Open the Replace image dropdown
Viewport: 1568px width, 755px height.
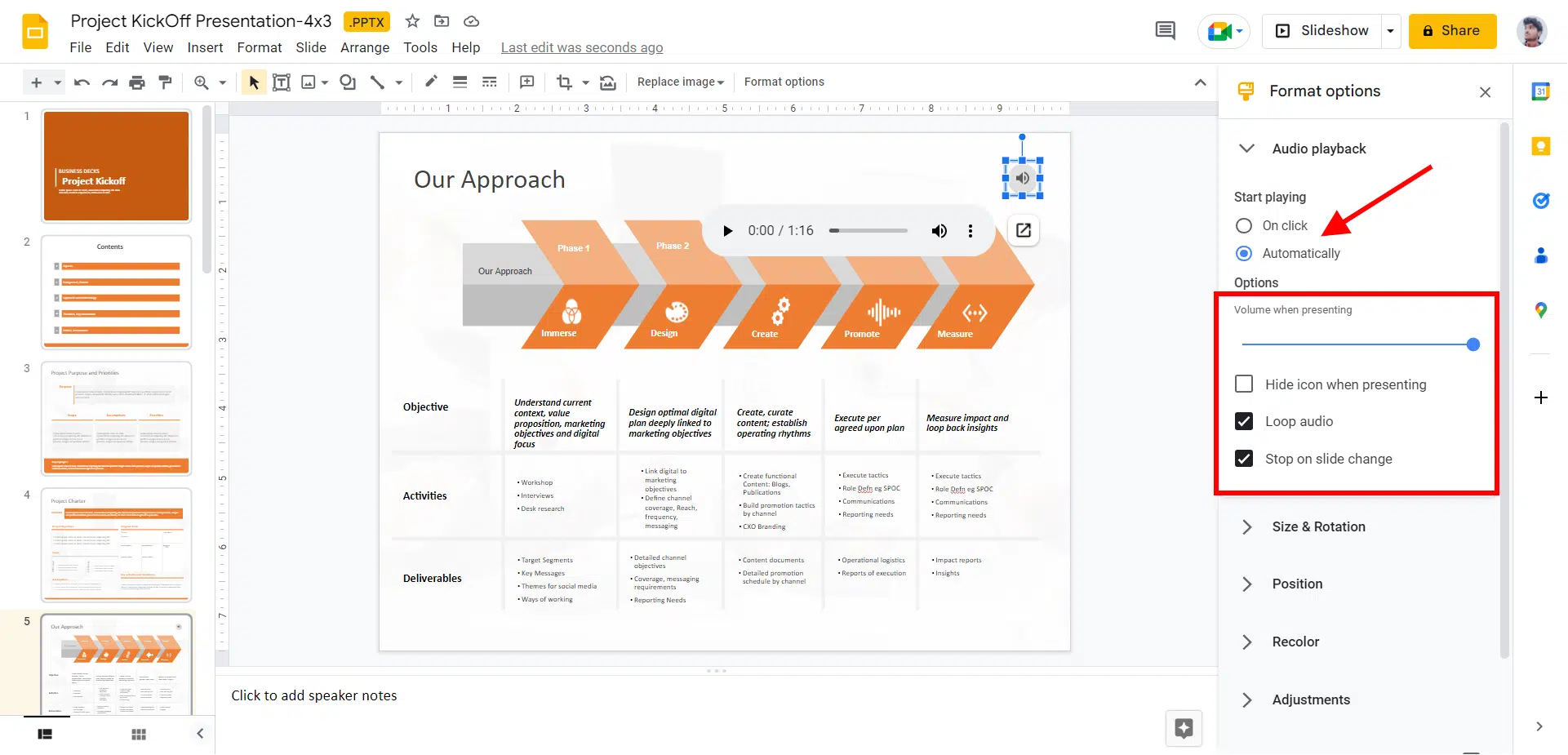680,82
